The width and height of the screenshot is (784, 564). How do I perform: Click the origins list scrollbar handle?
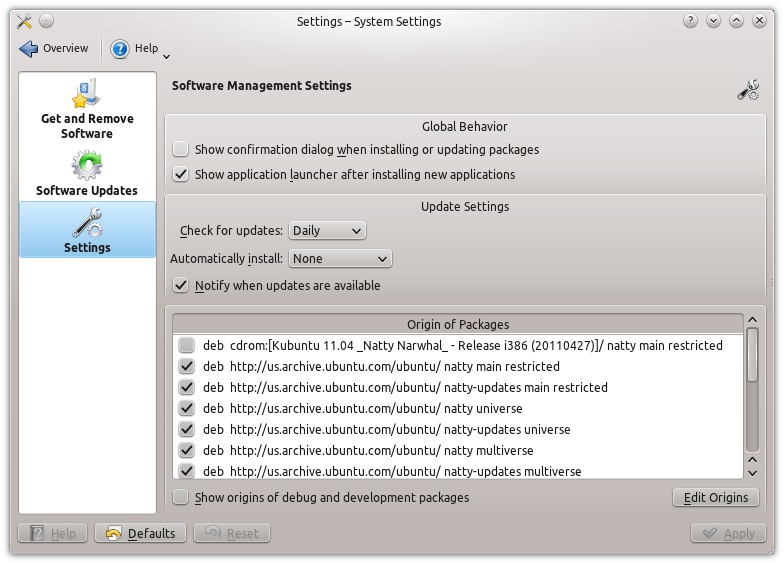click(x=752, y=355)
